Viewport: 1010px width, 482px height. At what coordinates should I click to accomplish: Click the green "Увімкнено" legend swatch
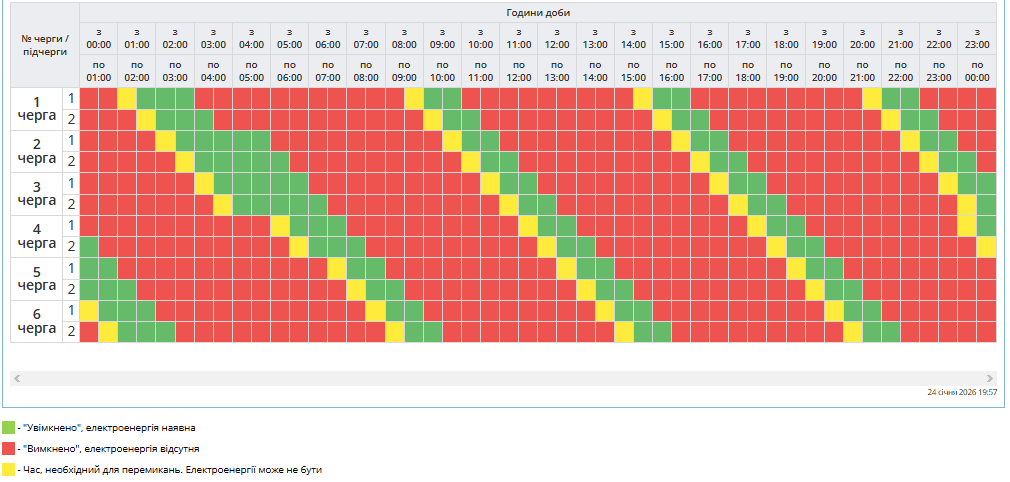[8, 428]
